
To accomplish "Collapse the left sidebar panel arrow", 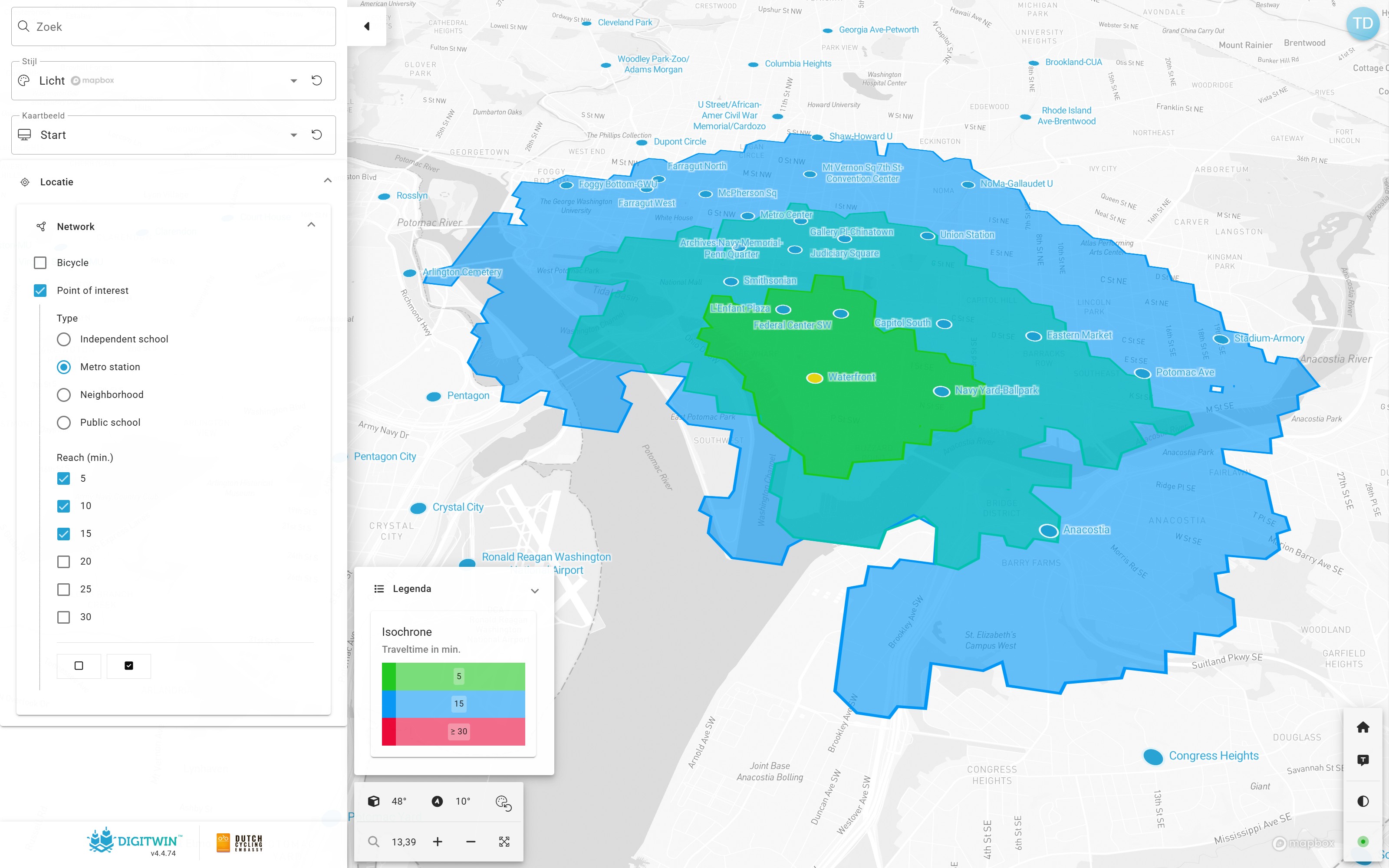I will tap(366, 26).
